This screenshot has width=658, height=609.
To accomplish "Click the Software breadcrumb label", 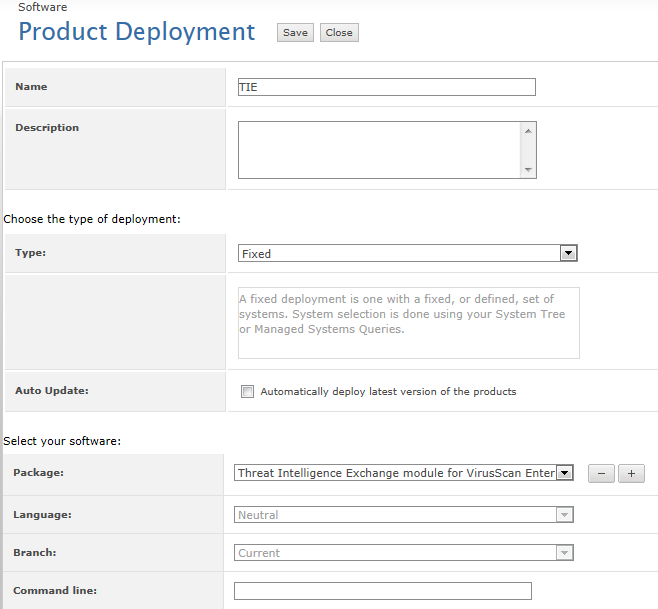I will (x=42, y=7).
